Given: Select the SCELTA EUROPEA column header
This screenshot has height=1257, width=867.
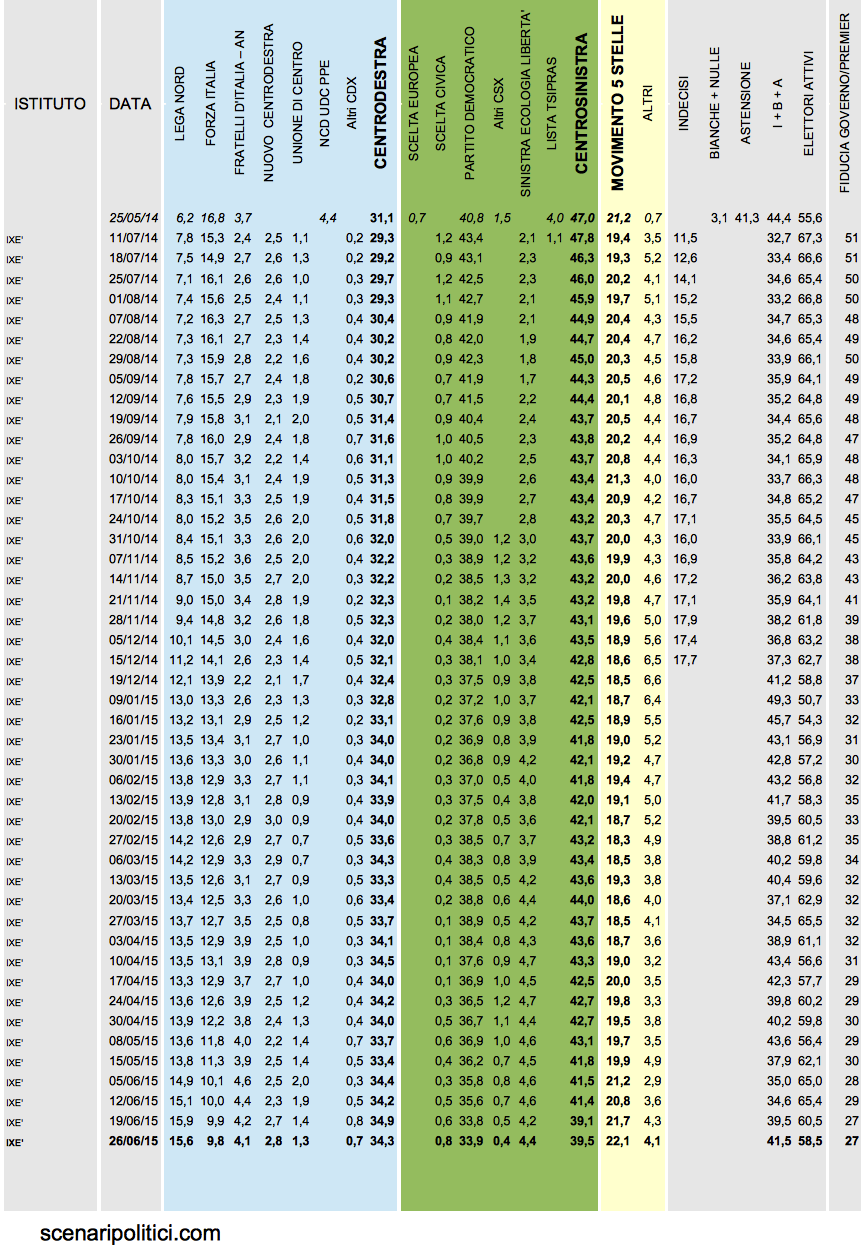Looking at the screenshot, I should (x=414, y=103).
